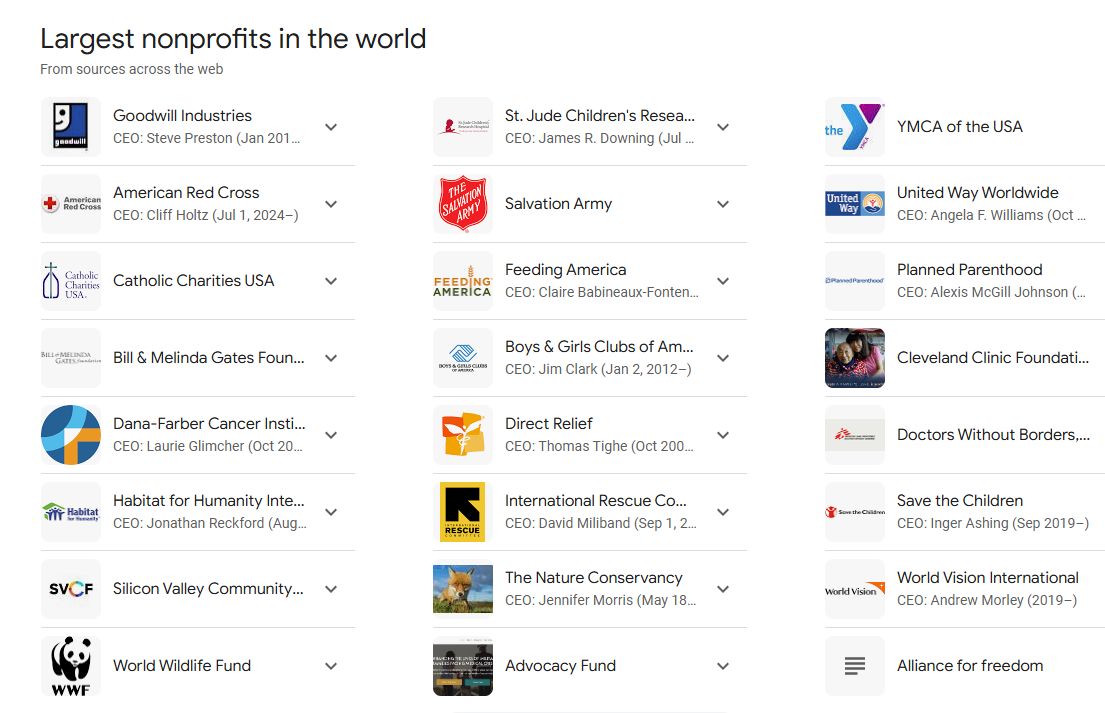
Task: Click the Direct Relief logo icon
Action: [463, 435]
